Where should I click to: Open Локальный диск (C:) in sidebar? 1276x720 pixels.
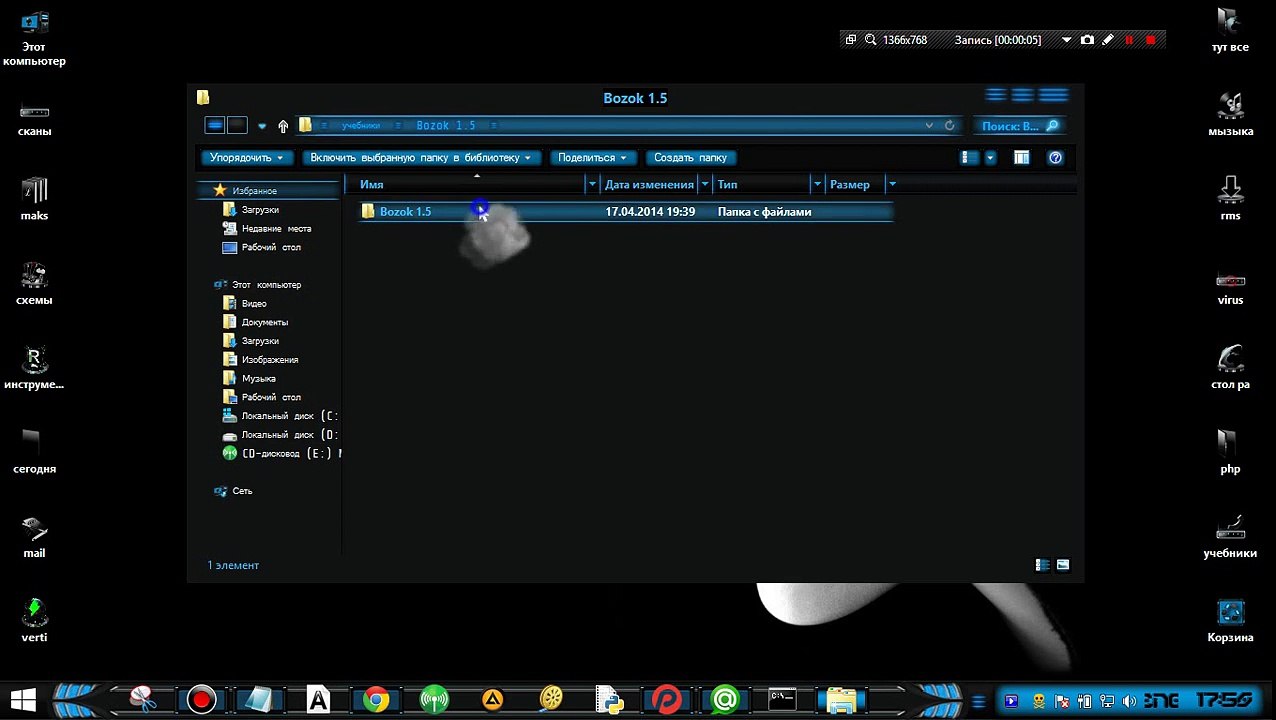(x=280, y=416)
